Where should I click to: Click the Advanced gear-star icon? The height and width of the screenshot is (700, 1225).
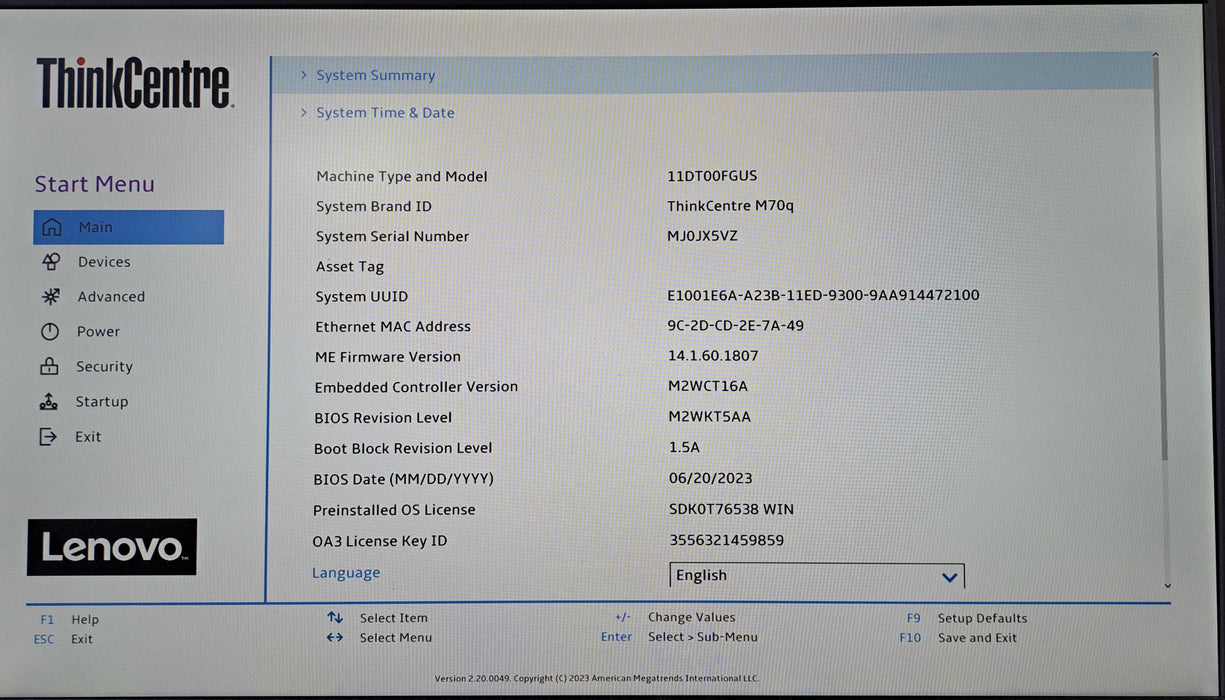(x=51, y=297)
